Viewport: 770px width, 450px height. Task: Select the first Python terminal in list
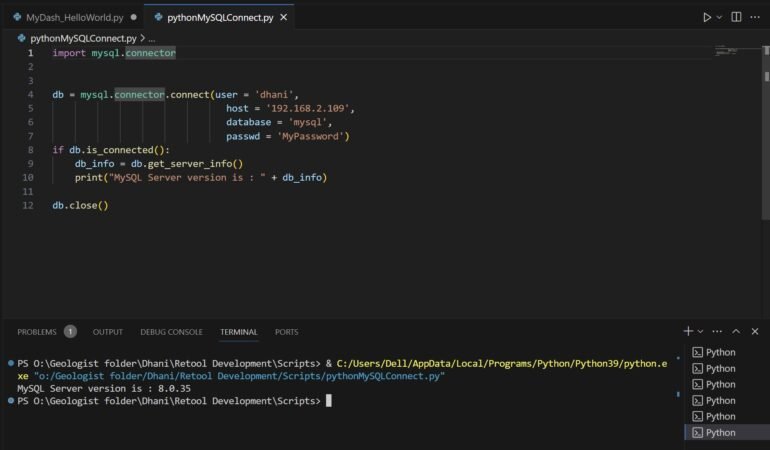(720, 352)
